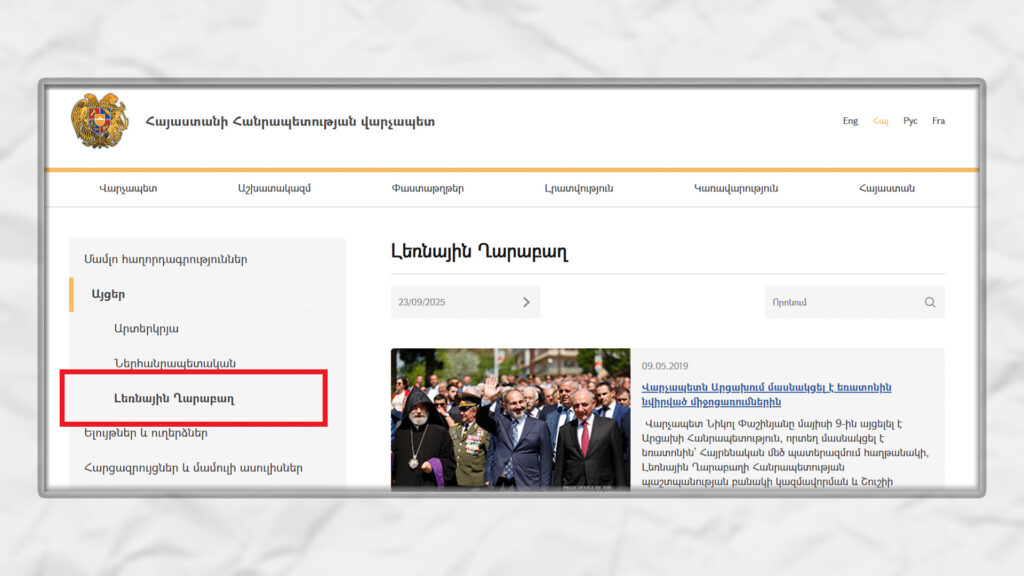Switch language to Eng
This screenshot has height=576, width=1024.
click(x=850, y=121)
